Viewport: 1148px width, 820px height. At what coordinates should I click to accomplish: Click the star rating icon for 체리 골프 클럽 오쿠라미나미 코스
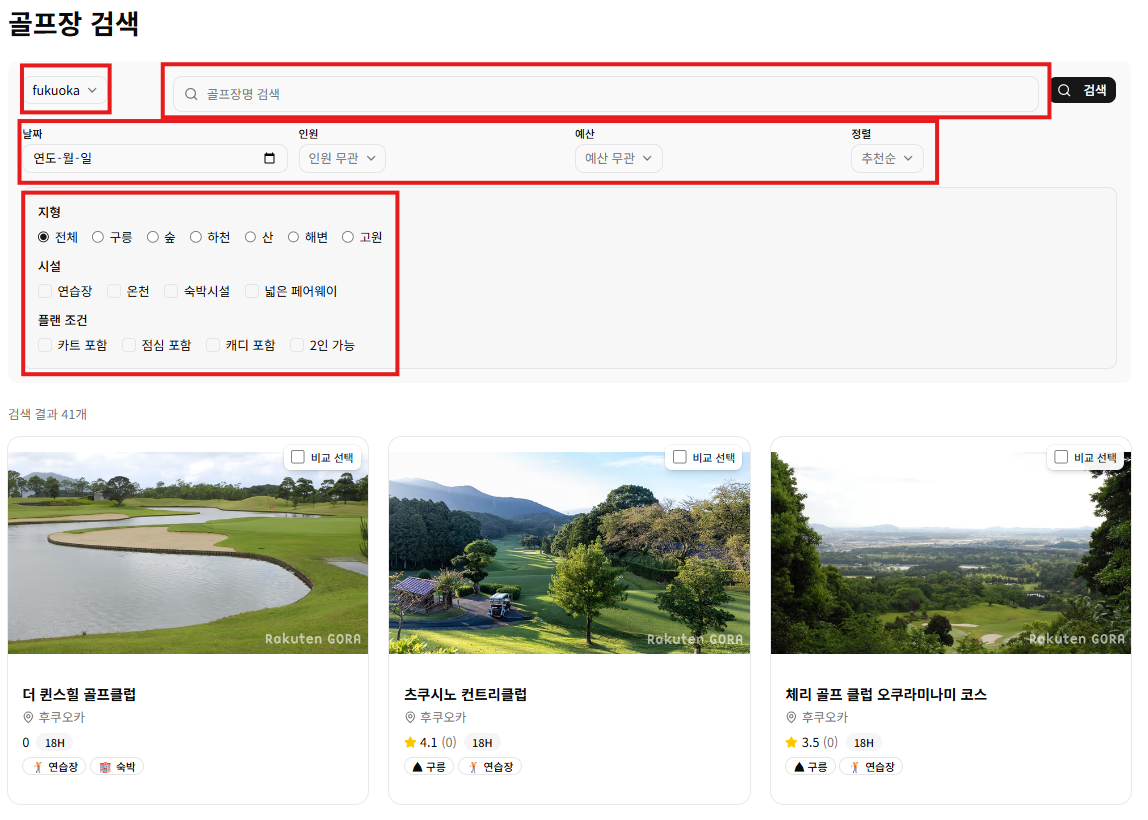[791, 742]
